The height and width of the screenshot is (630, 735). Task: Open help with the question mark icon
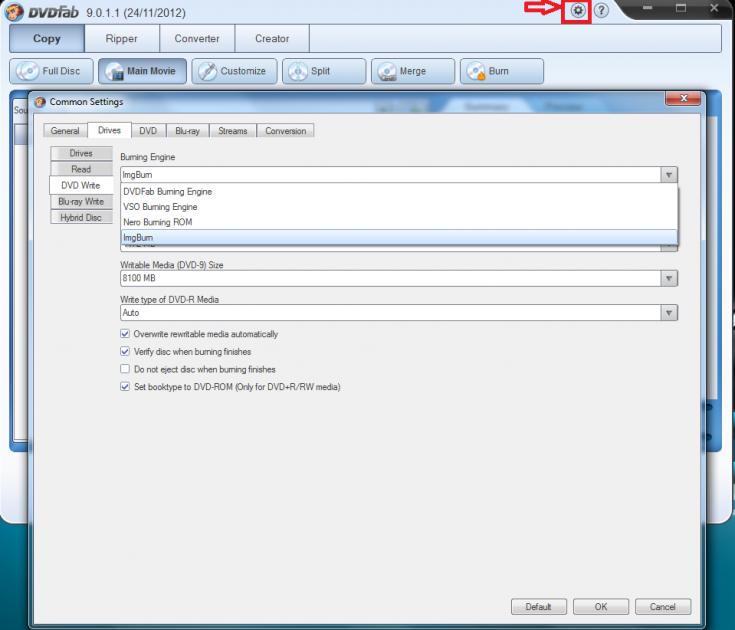(601, 10)
